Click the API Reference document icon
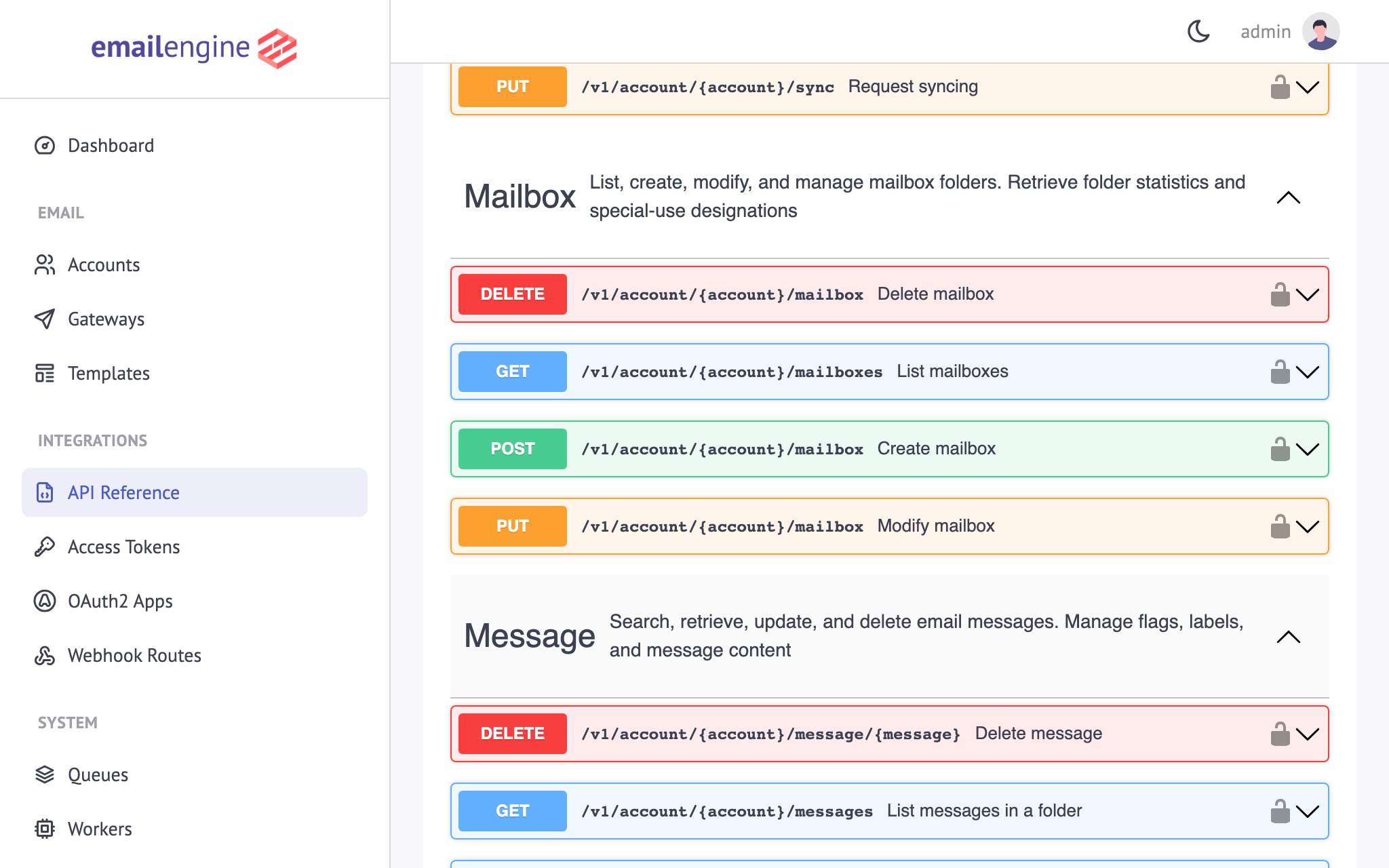1389x868 pixels. click(x=45, y=492)
